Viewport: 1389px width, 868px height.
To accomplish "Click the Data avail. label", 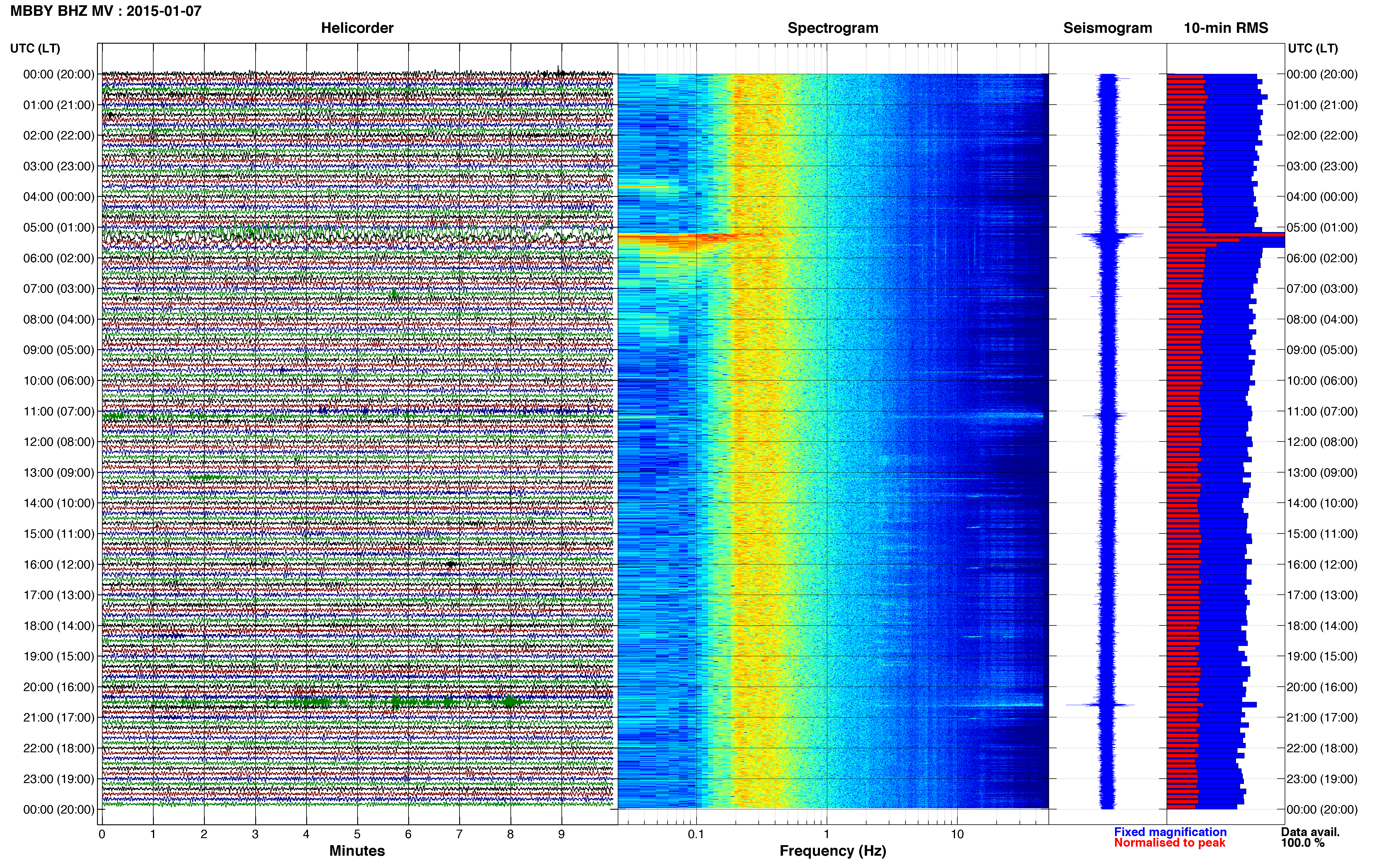I will tap(1310, 832).
